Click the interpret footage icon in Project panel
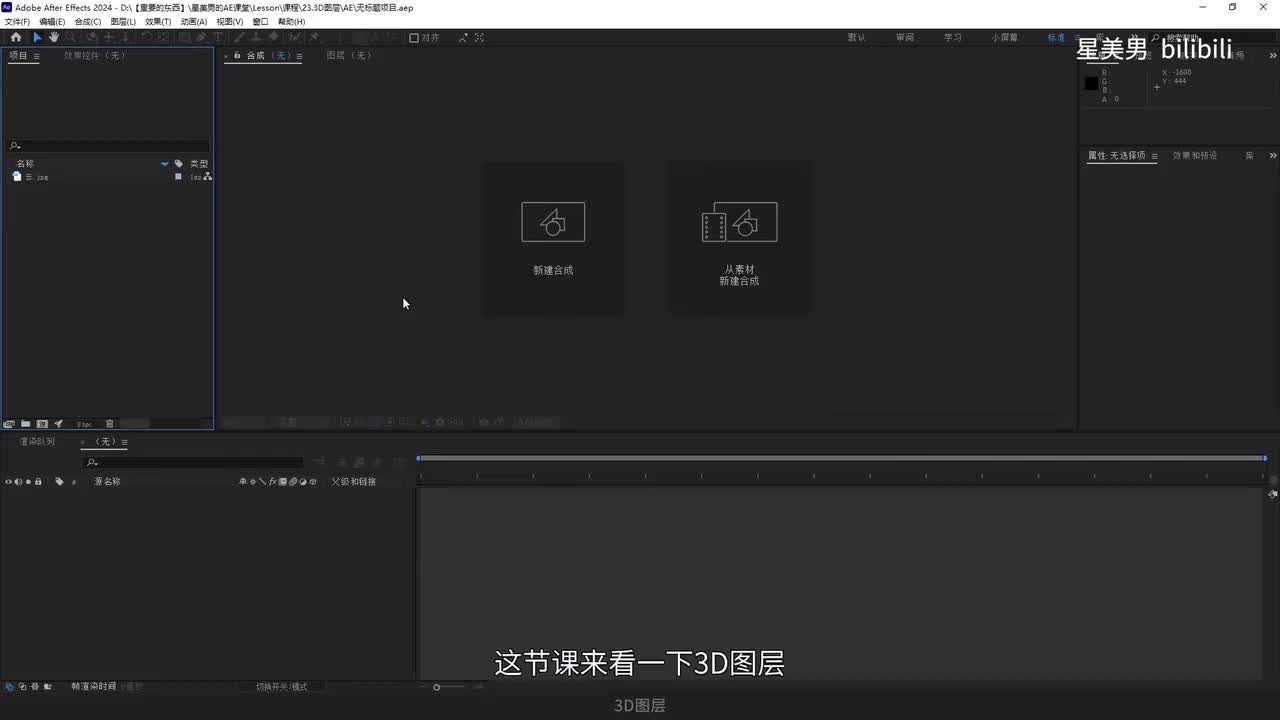Image resolution: width=1280 pixels, height=720 pixels. point(9,424)
